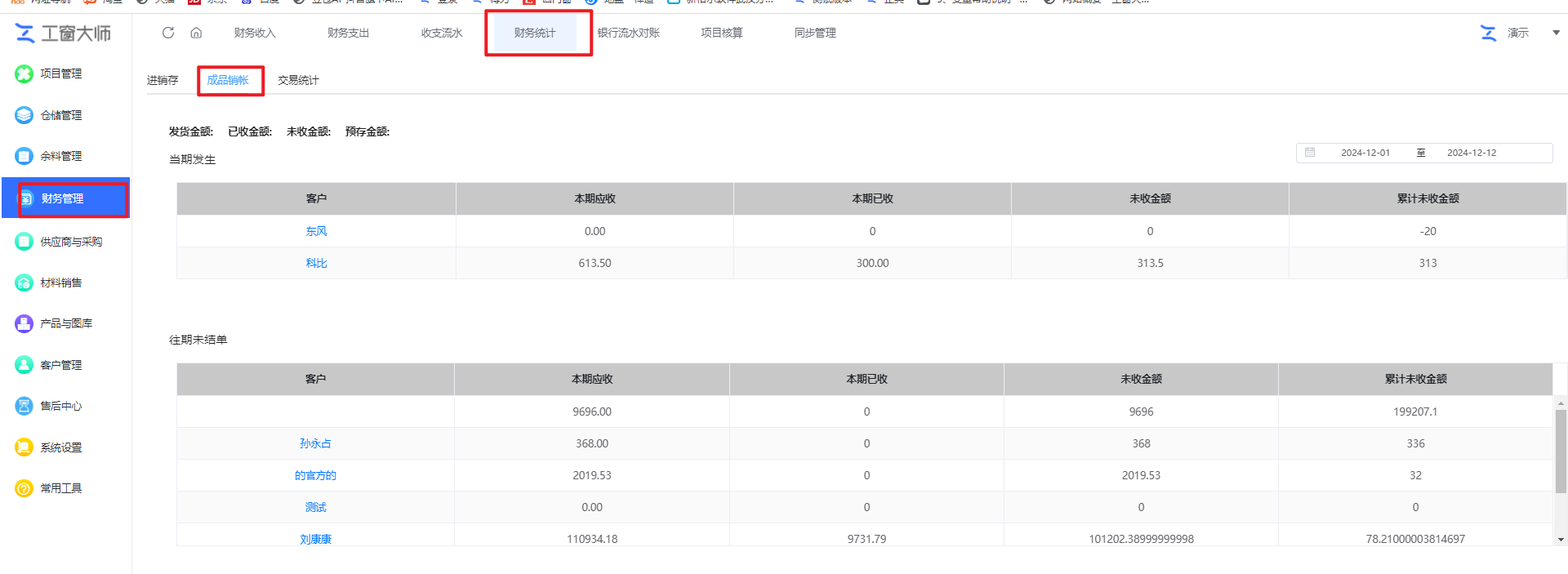The height and width of the screenshot is (574, 1568).
Task: Open 产品与图库 sidebar icon
Action: [x=24, y=323]
